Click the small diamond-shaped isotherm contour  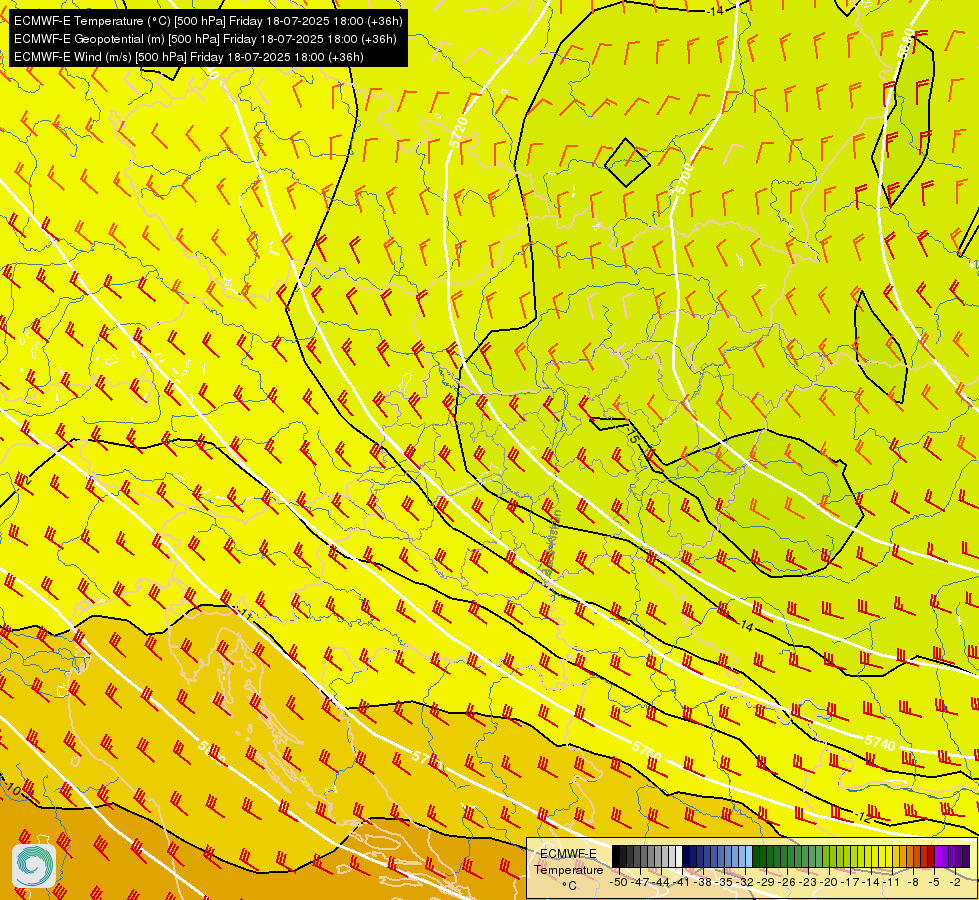click(x=627, y=163)
